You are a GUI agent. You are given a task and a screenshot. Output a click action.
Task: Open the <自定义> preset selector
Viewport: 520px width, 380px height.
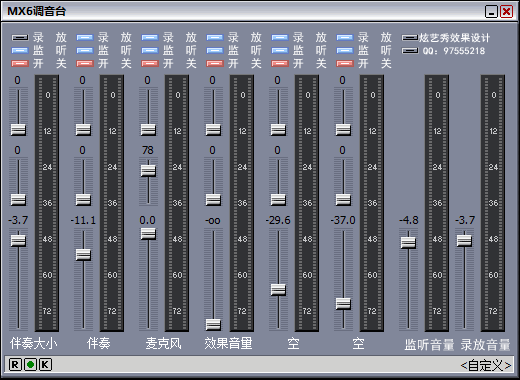pyautogui.click(x=486, y=366)
